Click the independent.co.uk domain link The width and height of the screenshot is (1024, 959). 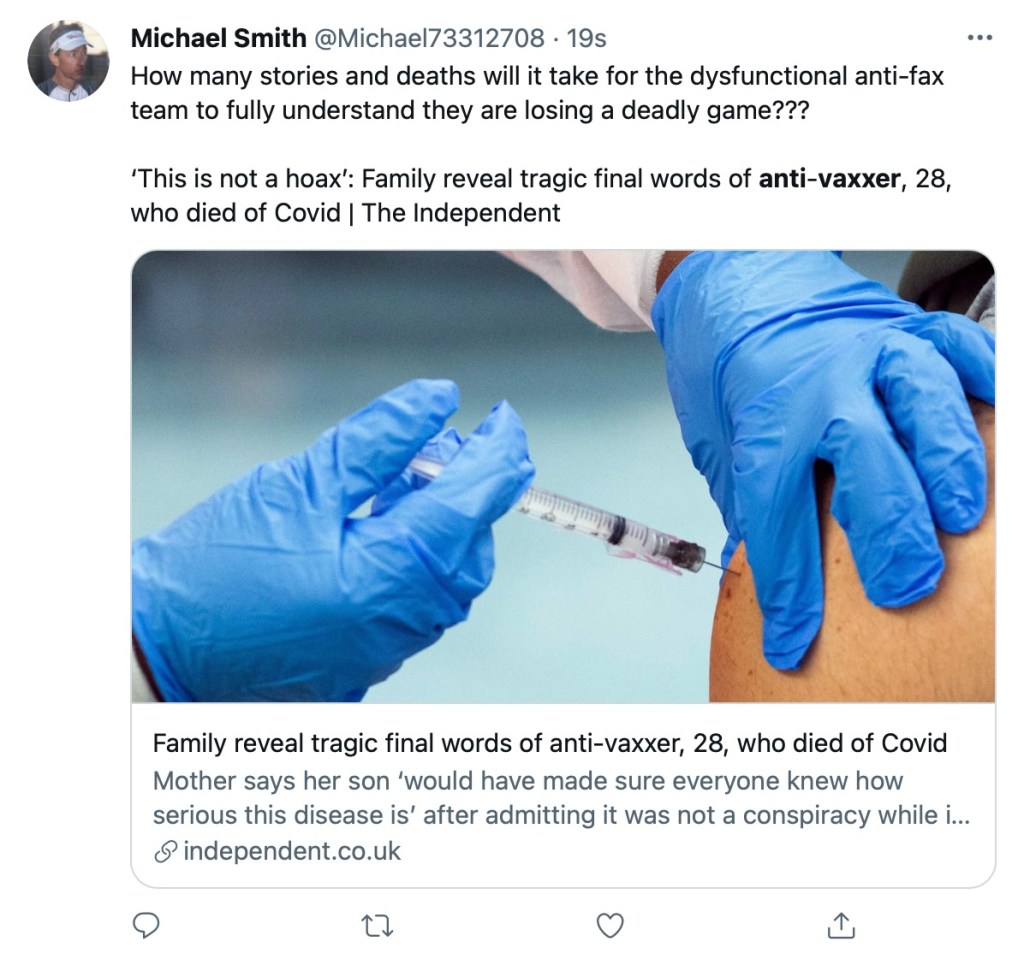[292, 851]
